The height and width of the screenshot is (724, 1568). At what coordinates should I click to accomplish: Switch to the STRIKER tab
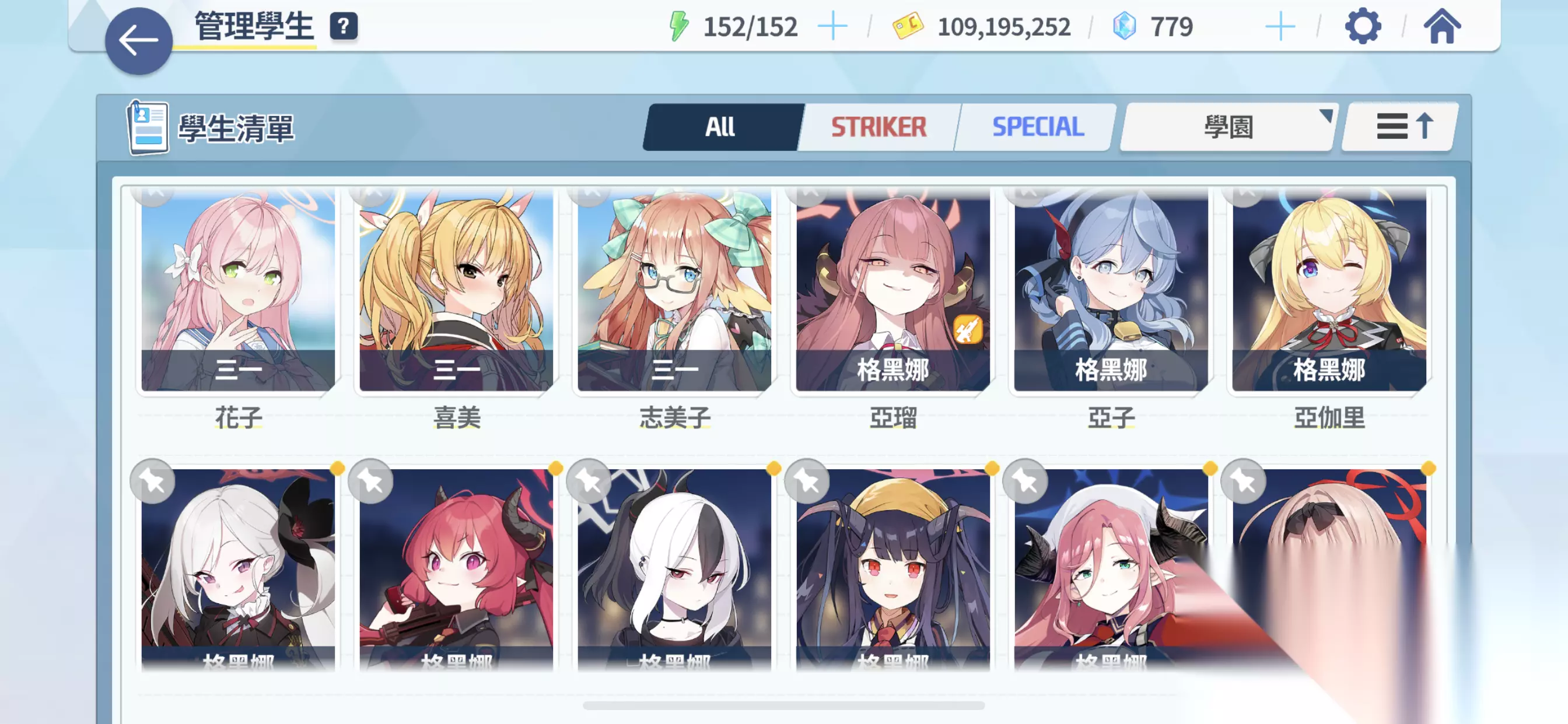click(878, 127)
